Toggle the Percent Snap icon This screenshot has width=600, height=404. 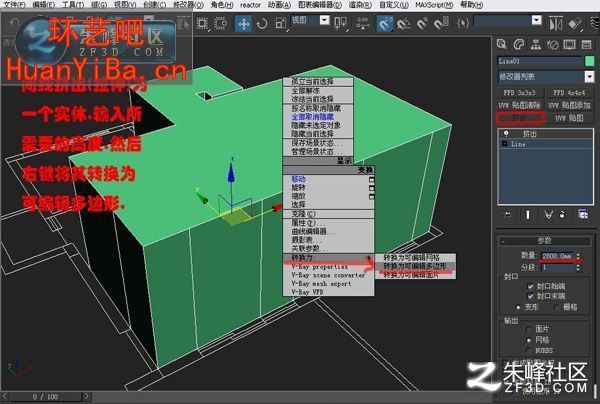(x=422, y=24)
